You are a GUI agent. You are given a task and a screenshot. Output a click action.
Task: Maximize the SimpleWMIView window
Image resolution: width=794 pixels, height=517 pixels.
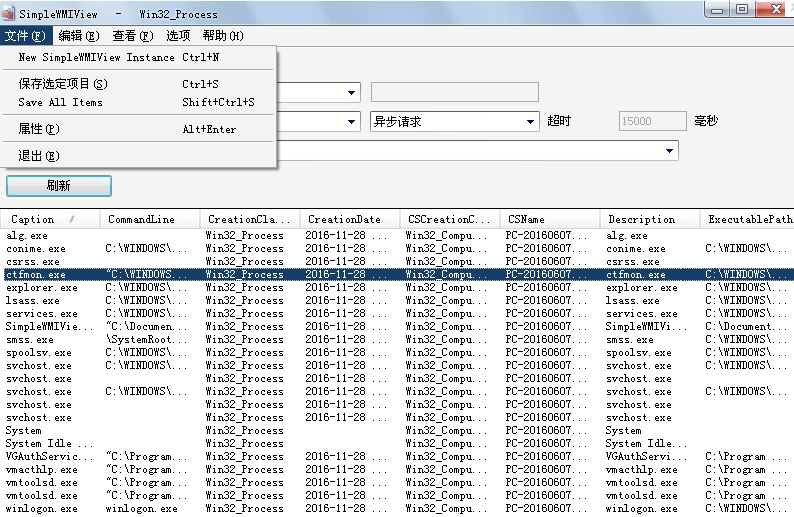pos(742,10)
